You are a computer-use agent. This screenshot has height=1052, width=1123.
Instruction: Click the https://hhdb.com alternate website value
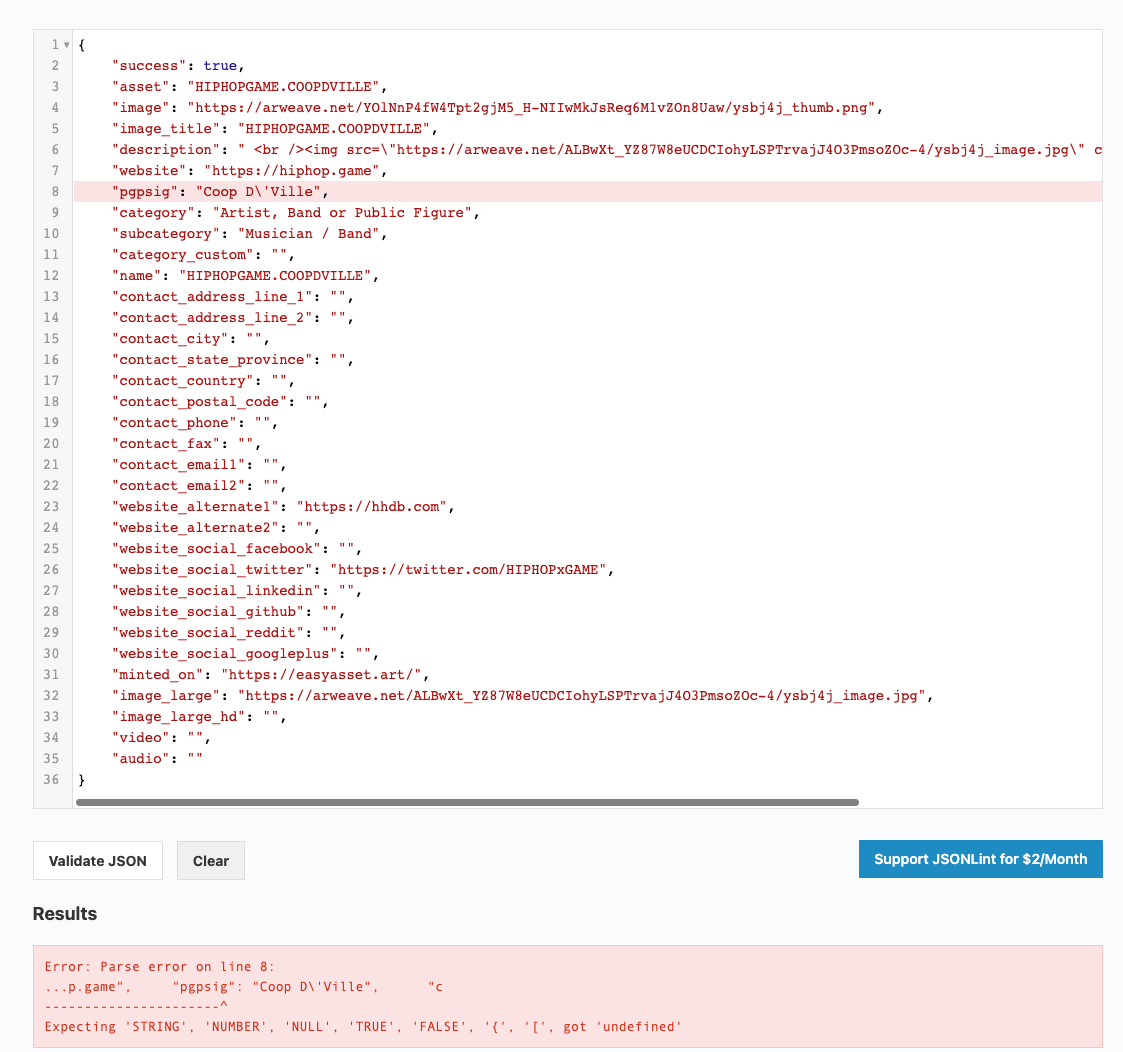pyautogui.click(x=372, y=506)
